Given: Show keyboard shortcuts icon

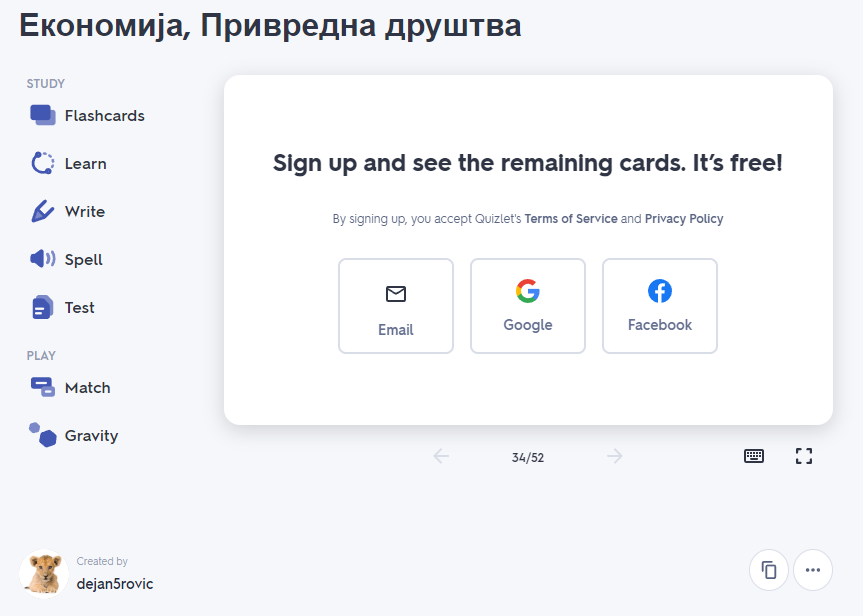Looking at the screenshot, I should pos(753,456).
